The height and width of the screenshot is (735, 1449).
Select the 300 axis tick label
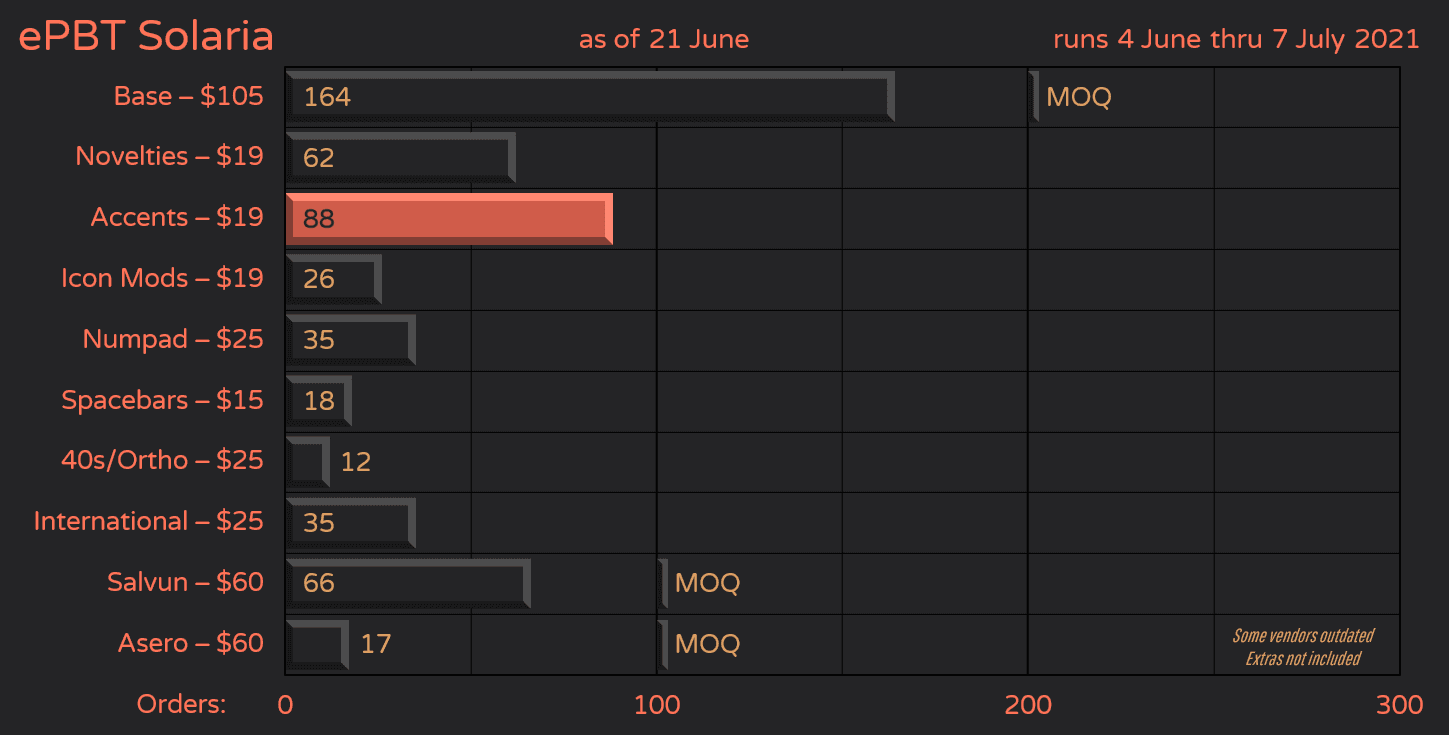pyautogui.click(x=1399, y=704)
